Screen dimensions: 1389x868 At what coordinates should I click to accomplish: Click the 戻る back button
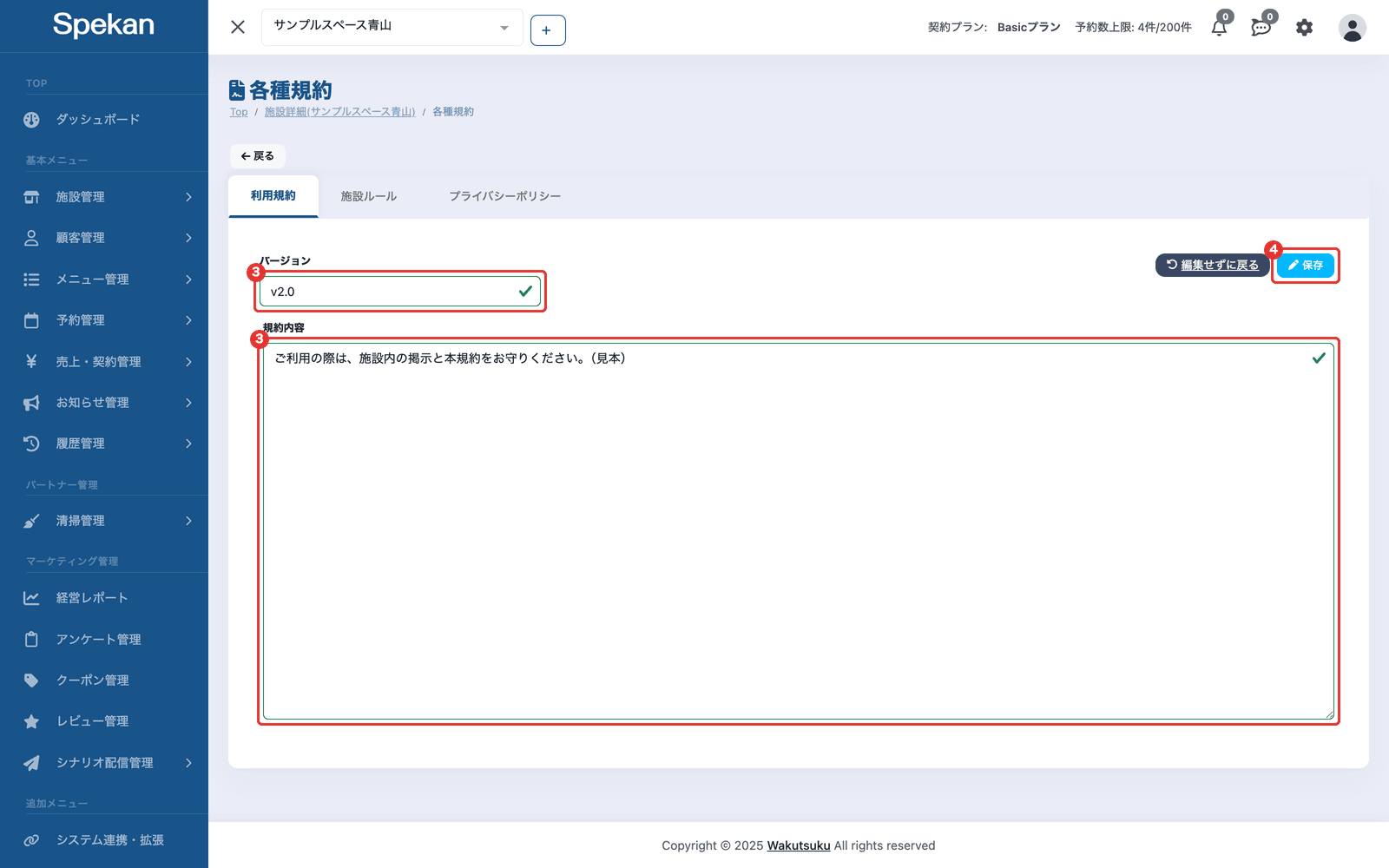(258, 156)
